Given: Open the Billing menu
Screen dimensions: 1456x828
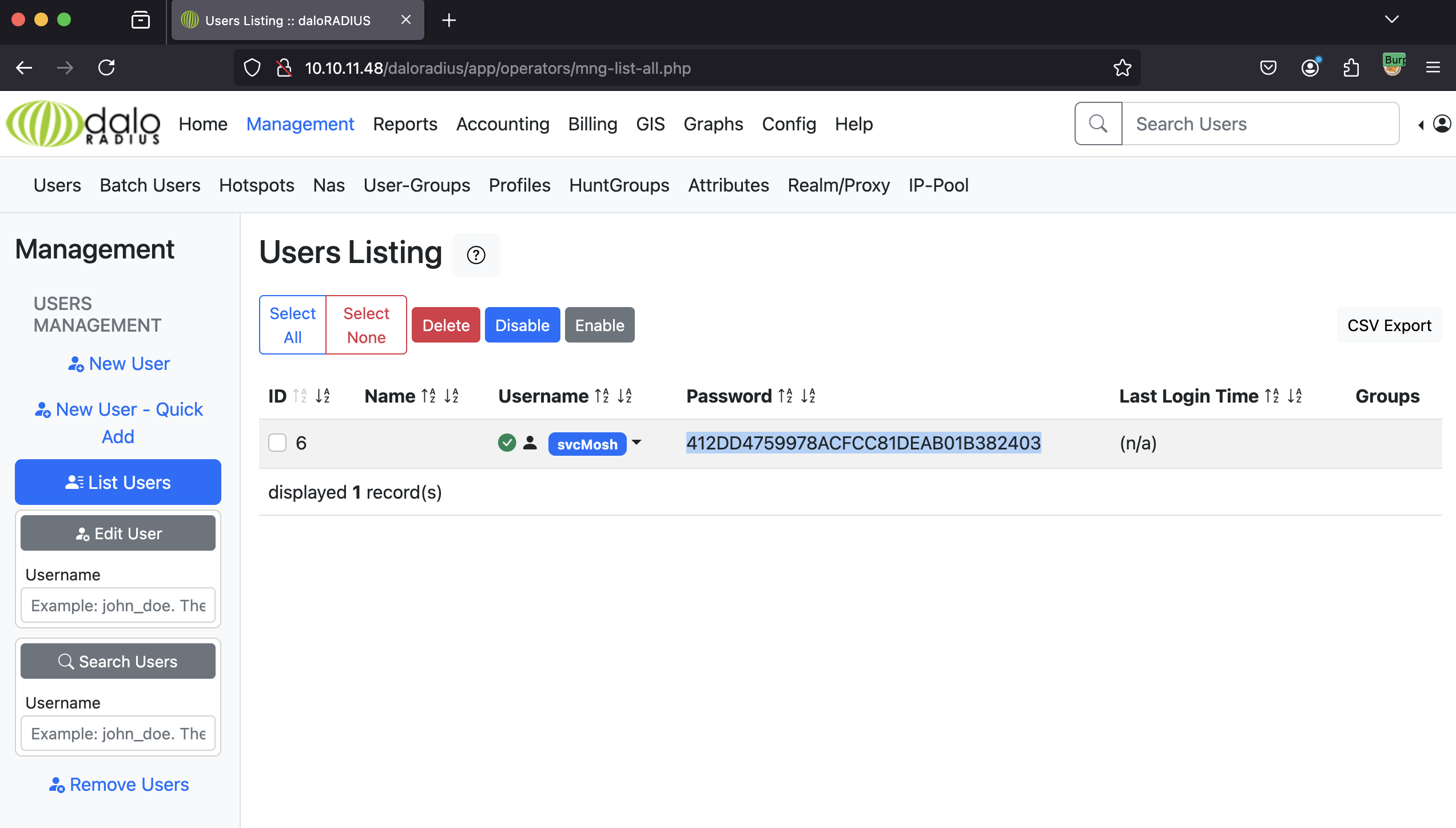Looking at the screenshot, I should (592, 124).
